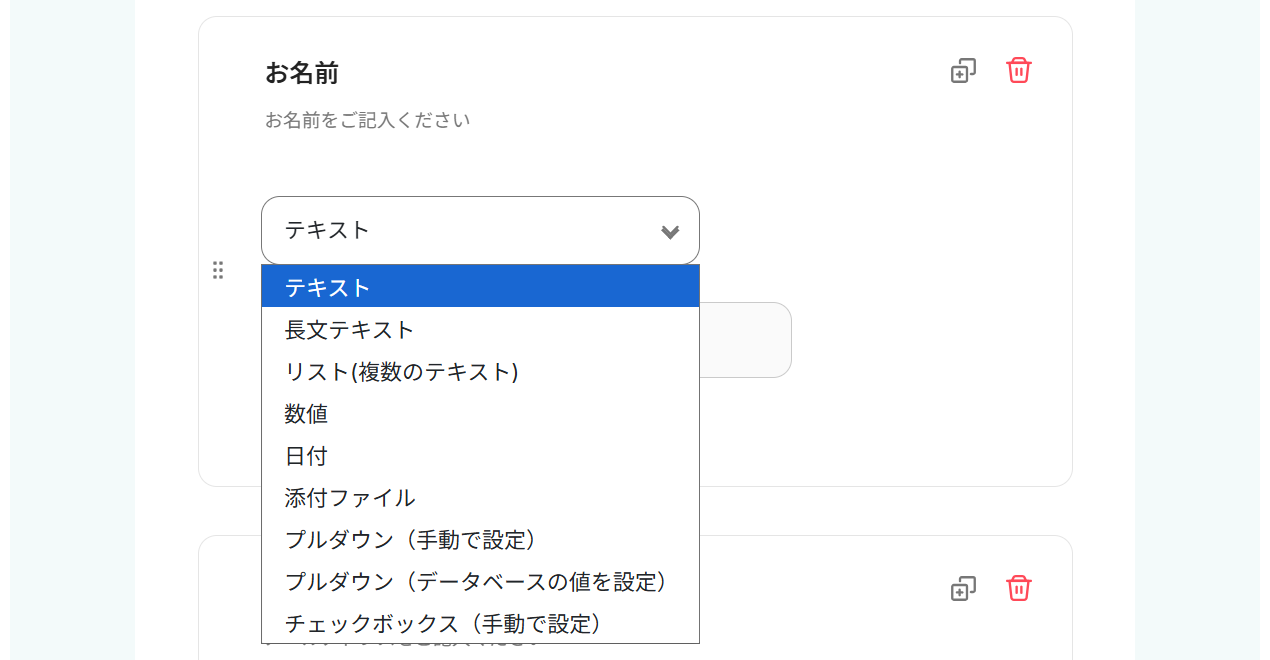Select チェックボックス（手動で設定） option
Image resolution: width=1270 pixels, height=660 pixels.
tap(480, 624)
